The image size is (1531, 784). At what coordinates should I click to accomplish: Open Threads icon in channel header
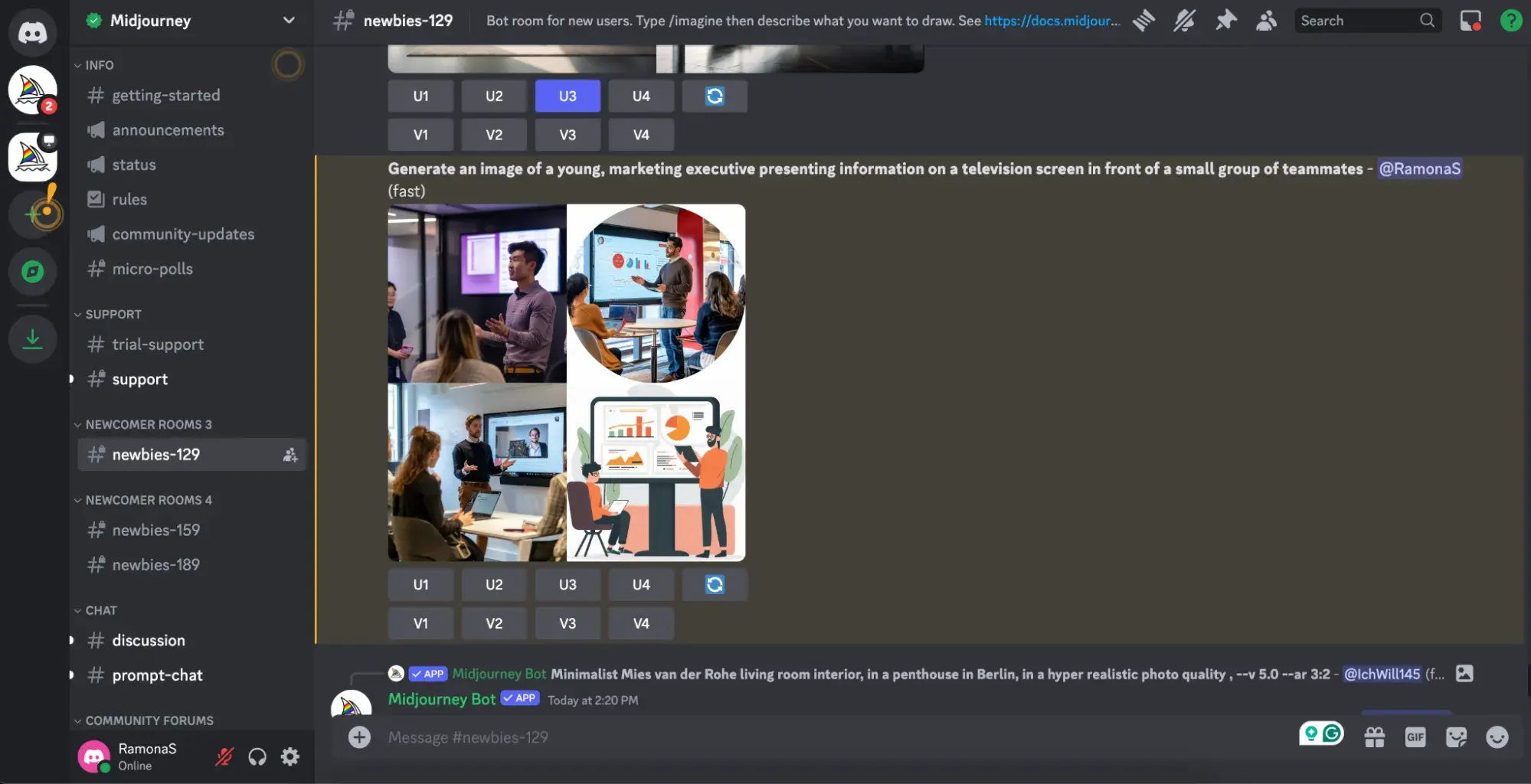click(1143, 21)
